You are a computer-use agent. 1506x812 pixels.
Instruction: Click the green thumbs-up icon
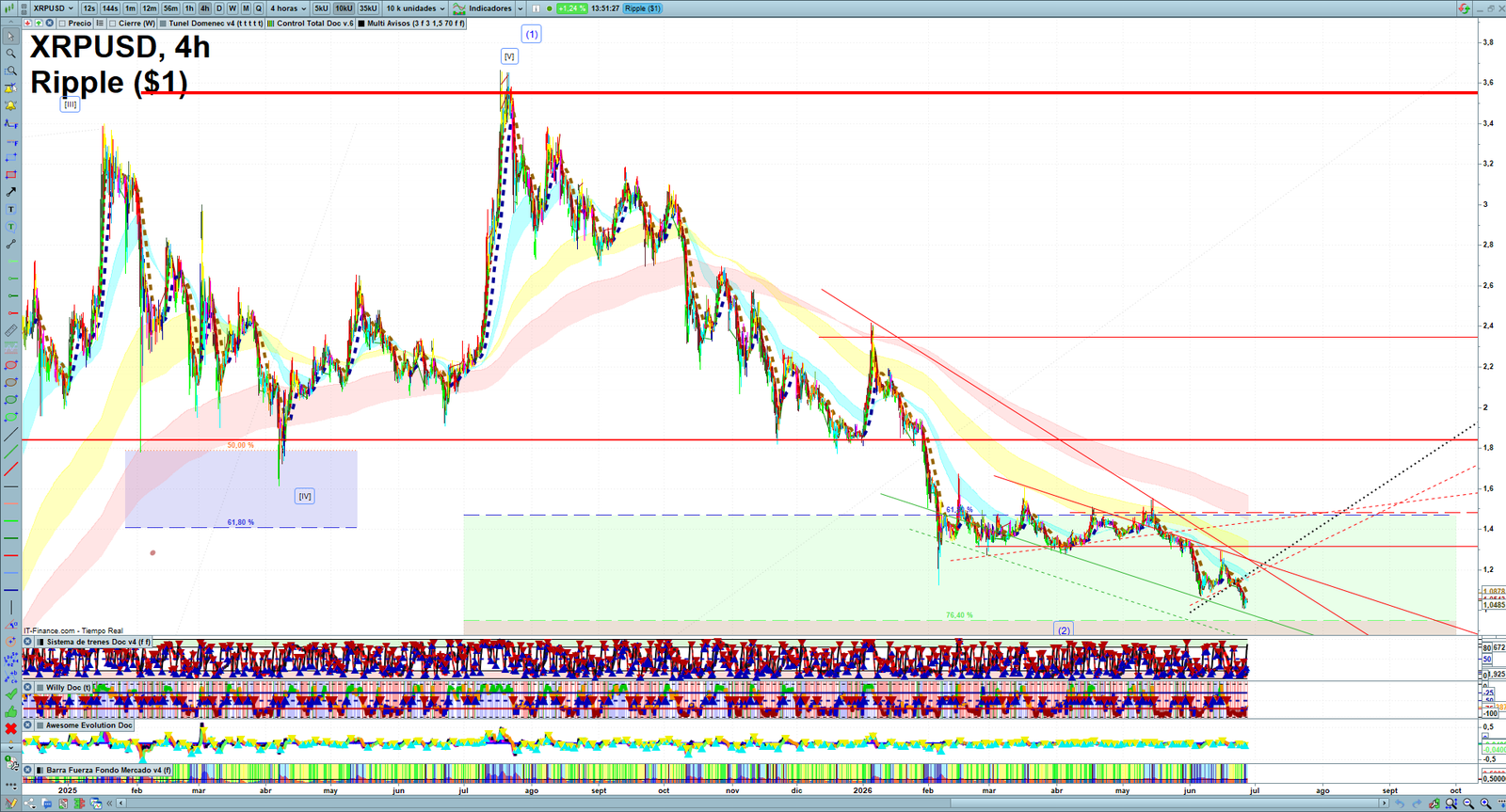11,711
